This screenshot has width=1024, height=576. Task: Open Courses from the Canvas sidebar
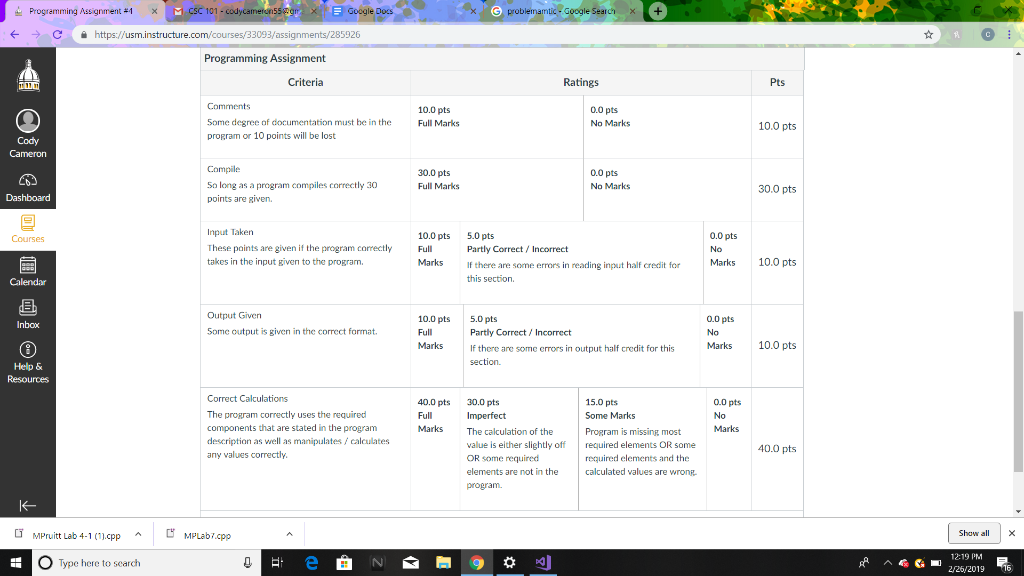(x=28, y=232)
